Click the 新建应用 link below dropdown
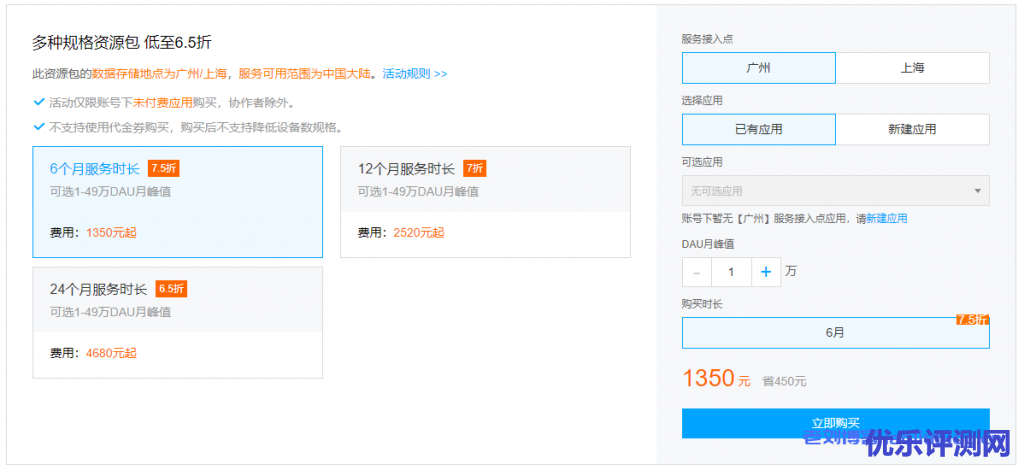The image size is (1024, 470). [x=886, y=219]
